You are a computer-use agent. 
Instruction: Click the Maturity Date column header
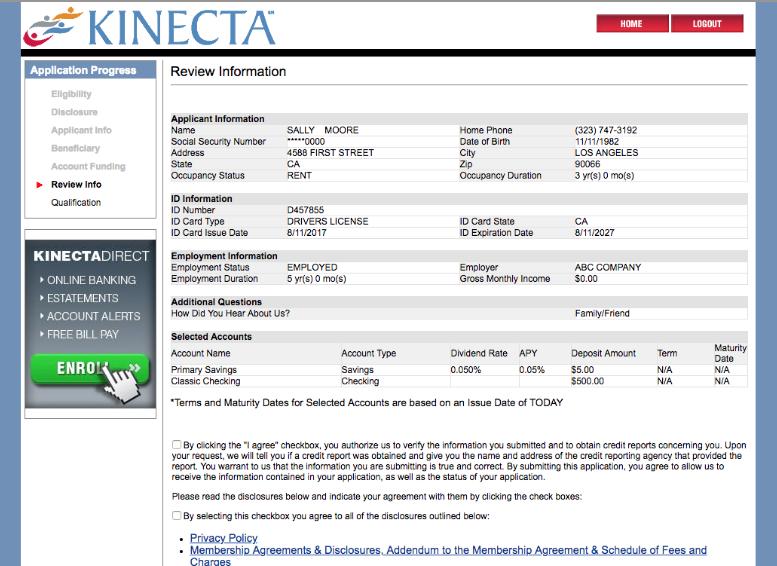[730, 353]
